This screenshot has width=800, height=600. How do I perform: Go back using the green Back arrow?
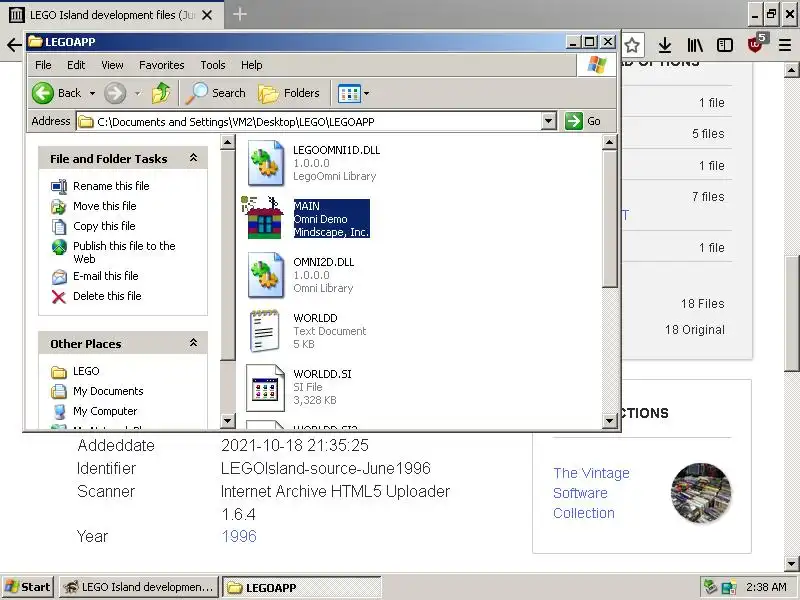point(43,93)
